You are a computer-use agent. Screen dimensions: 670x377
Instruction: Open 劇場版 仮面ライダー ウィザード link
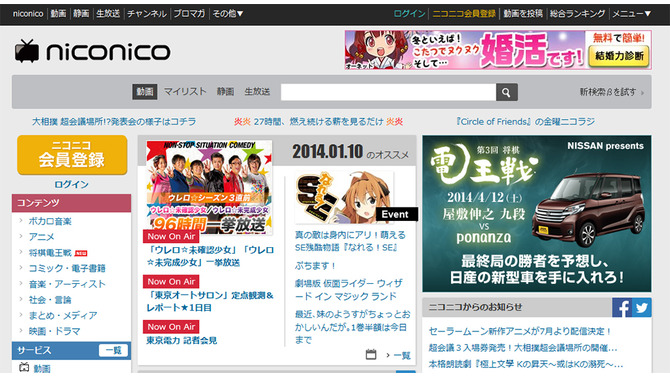pos(348,290)
